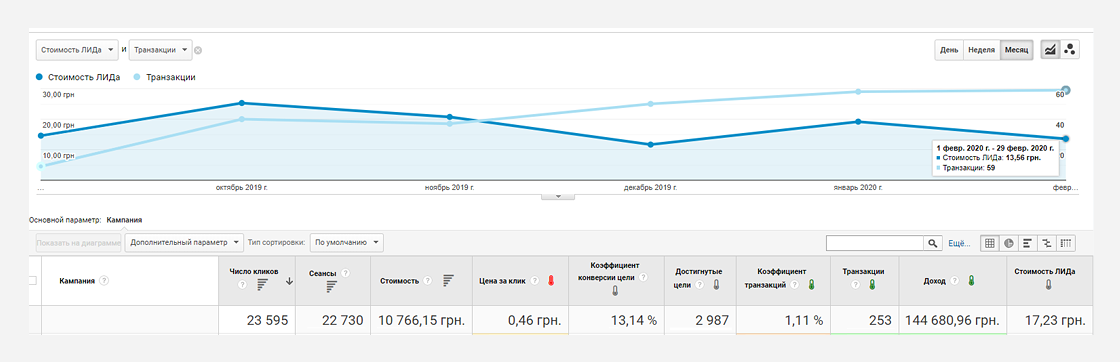Screen dimensions: 1120x362
Task: Open help for the Кампания column
Action: tap(104, 281)
